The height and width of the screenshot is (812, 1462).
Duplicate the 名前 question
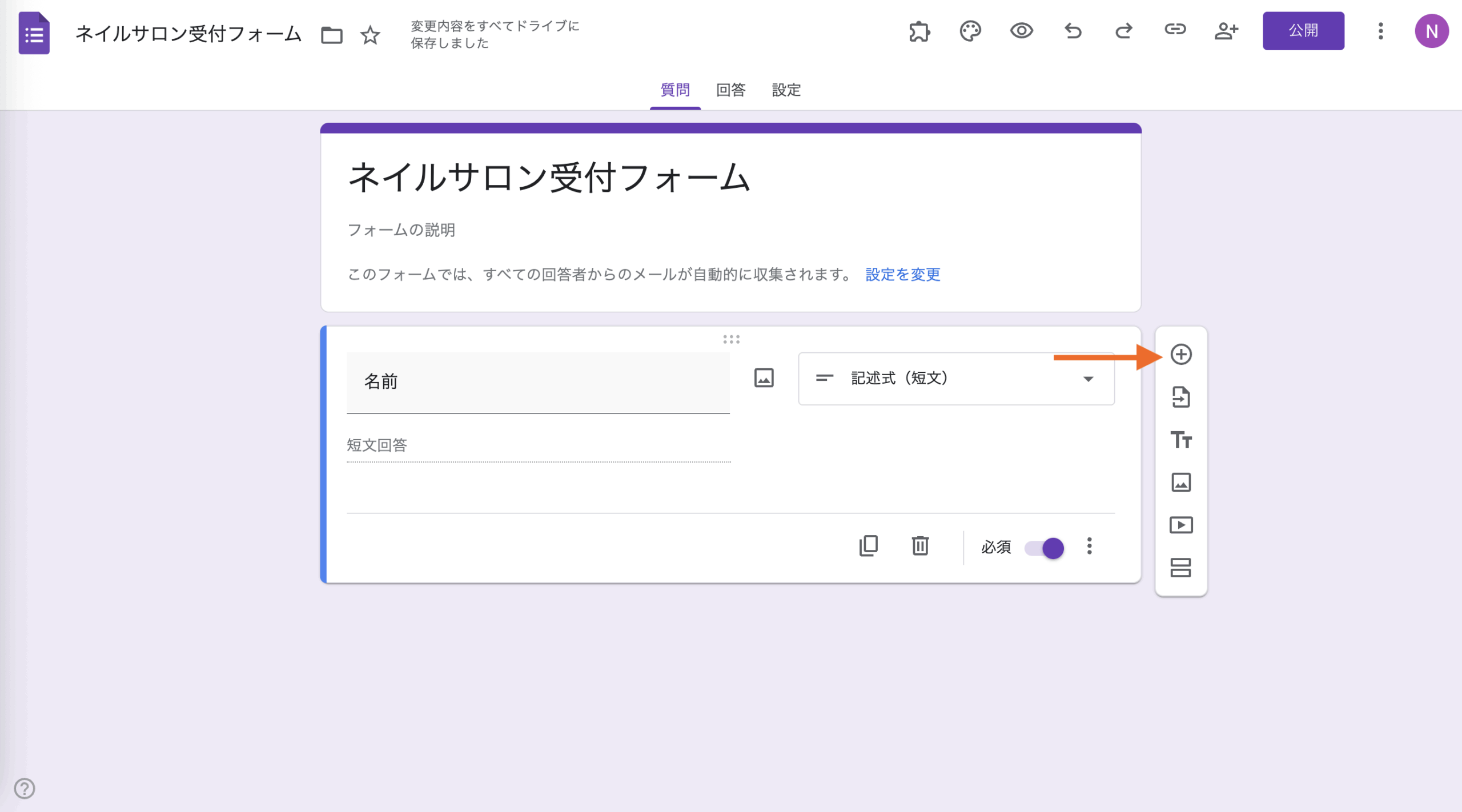[868, 546]
